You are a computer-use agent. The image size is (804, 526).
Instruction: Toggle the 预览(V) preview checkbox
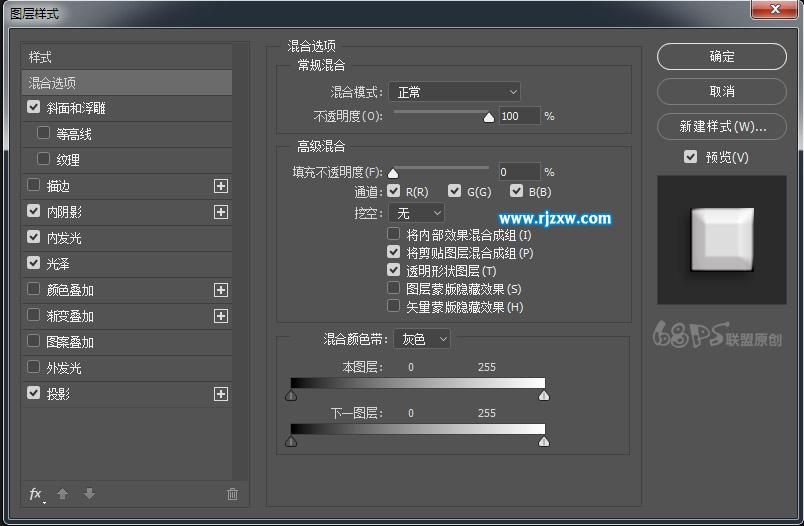[691, 156]
